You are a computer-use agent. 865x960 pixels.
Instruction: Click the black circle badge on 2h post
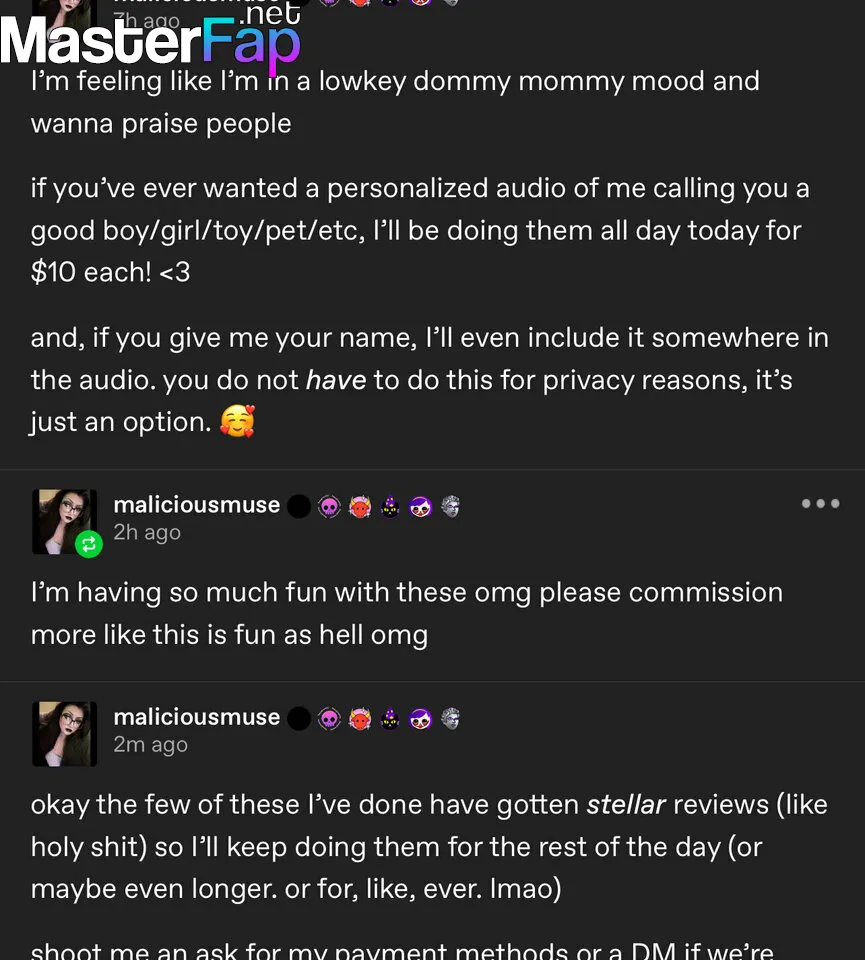point(299,507)
